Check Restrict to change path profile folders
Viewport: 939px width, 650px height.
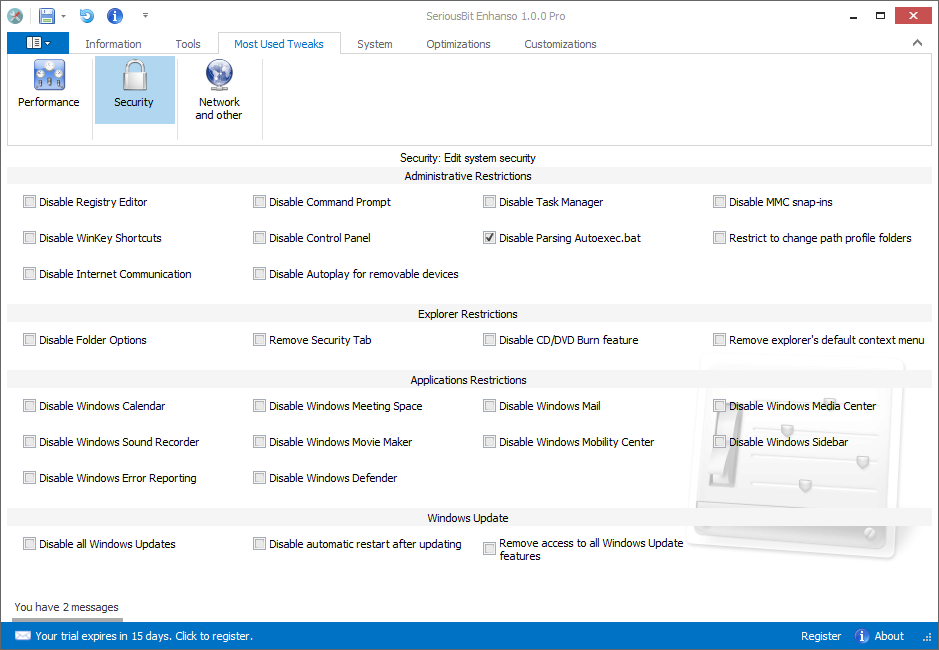[x=719, y=238]
